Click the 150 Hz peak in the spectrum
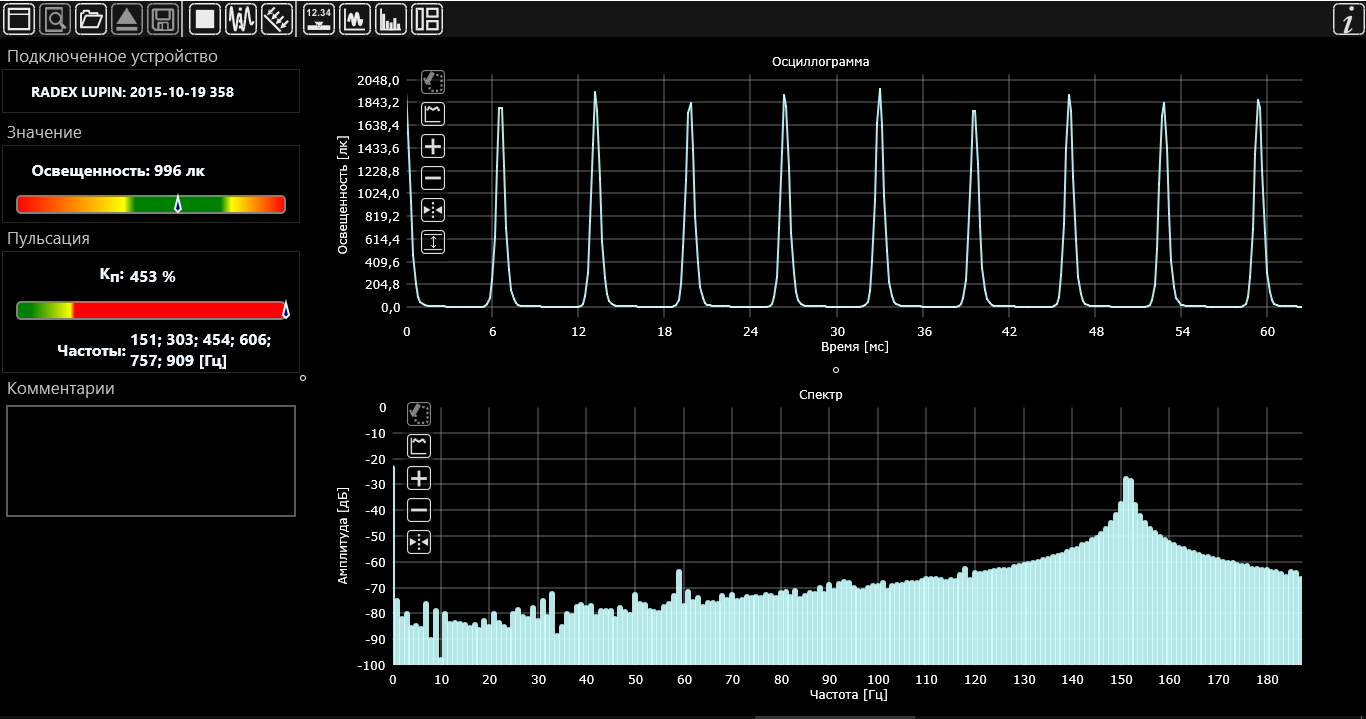Image resolution: width=1366 pixels, height=719 pixels. pos(1128,570)
